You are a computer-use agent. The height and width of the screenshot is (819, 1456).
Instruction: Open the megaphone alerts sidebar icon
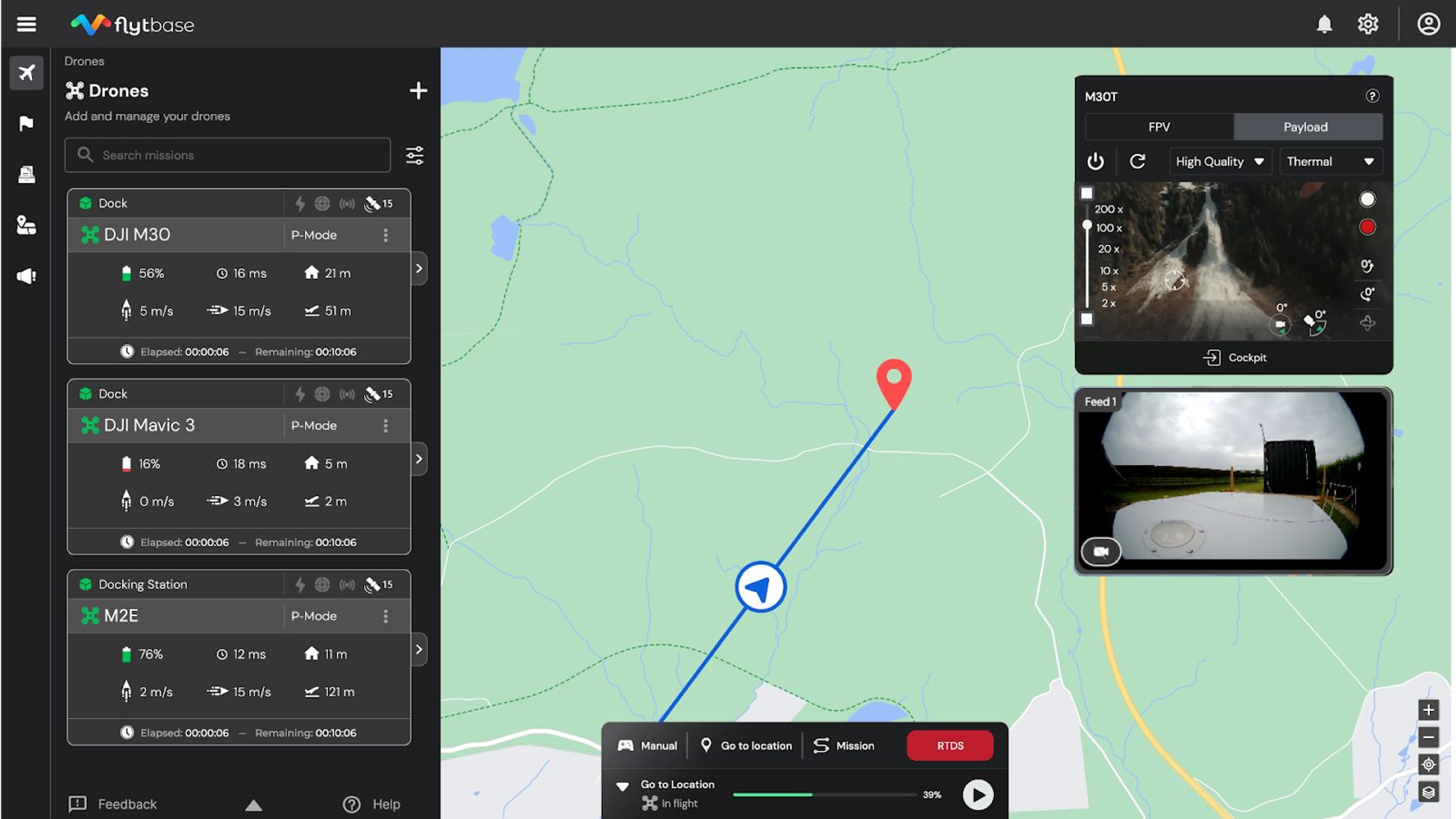(x=26, y=276)
